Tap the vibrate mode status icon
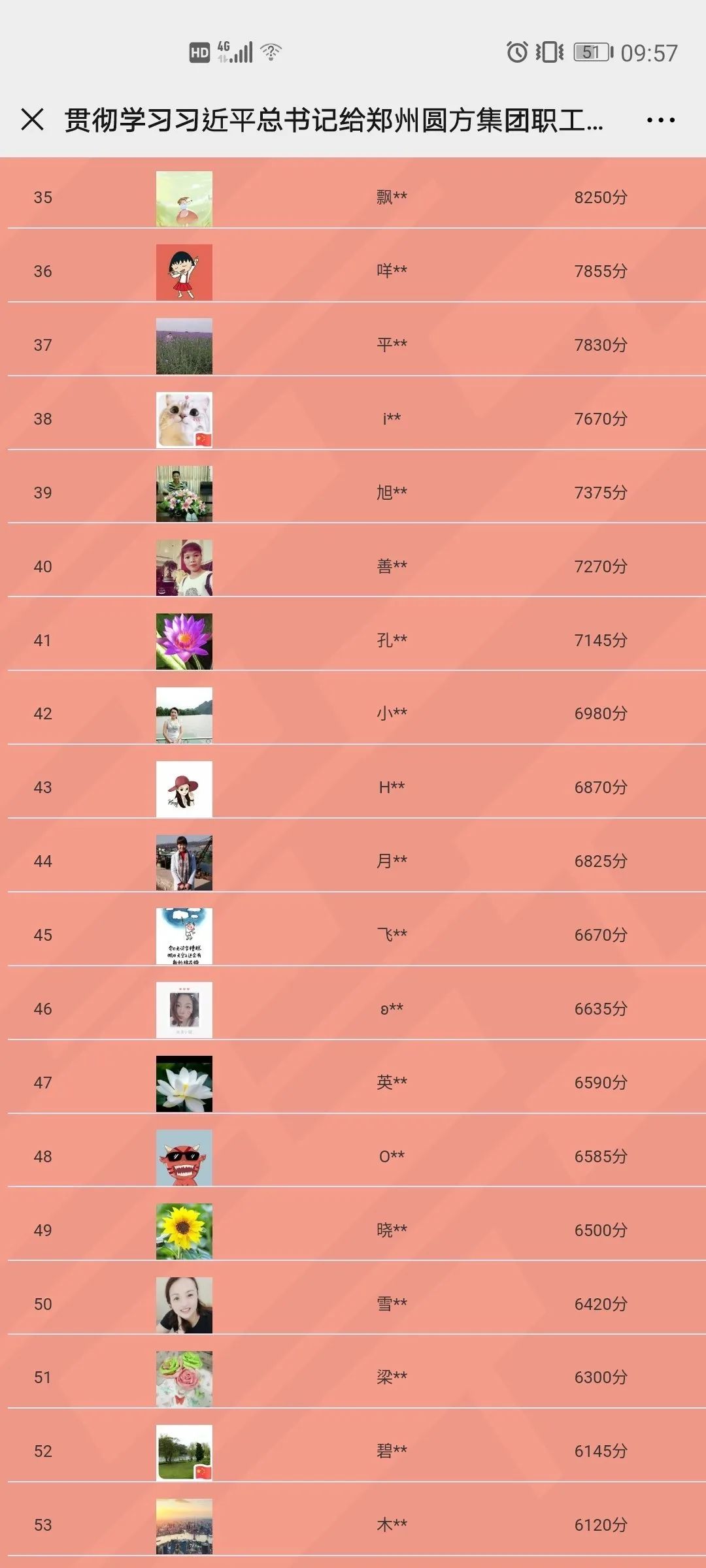Screen dimensions: 706x1568 pyautogui.click(x=550, y=52)
